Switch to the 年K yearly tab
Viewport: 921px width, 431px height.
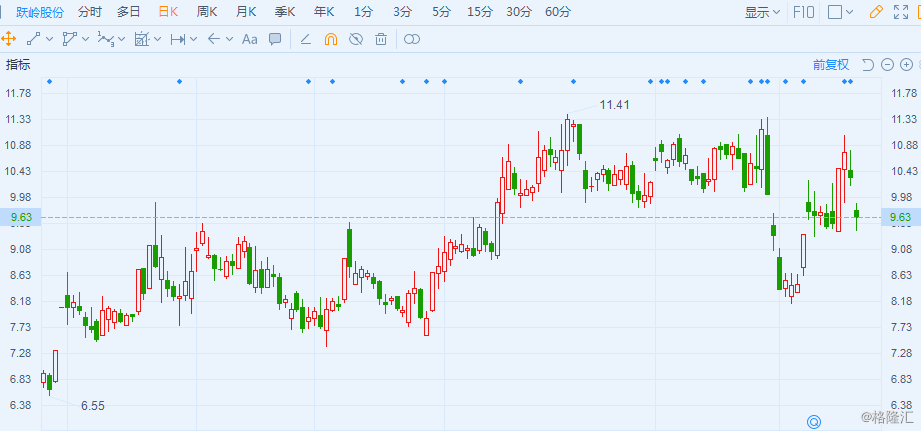tap(324, 12)
